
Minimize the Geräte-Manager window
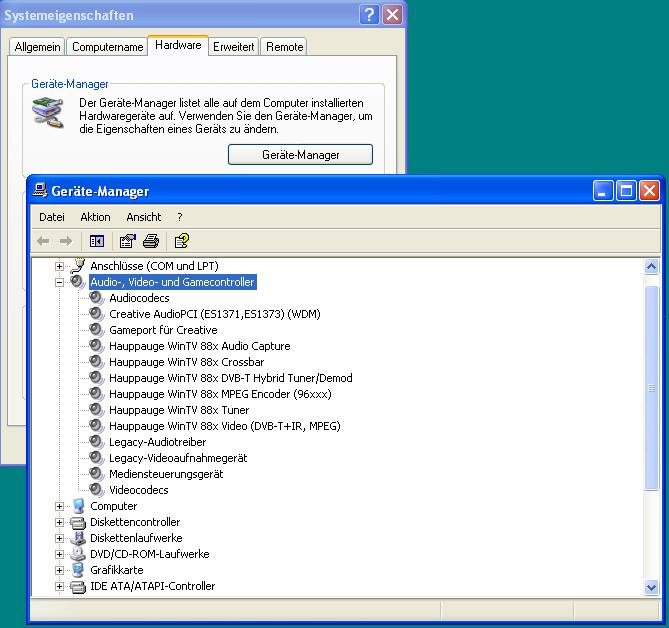pos(603,190)
